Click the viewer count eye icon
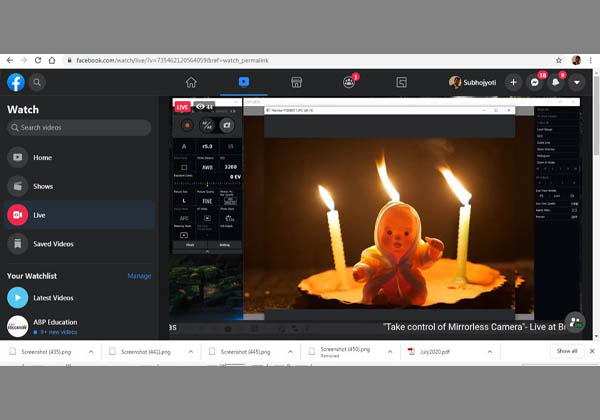The width and height of the screenshot is (600, 420). click(200, 107)
